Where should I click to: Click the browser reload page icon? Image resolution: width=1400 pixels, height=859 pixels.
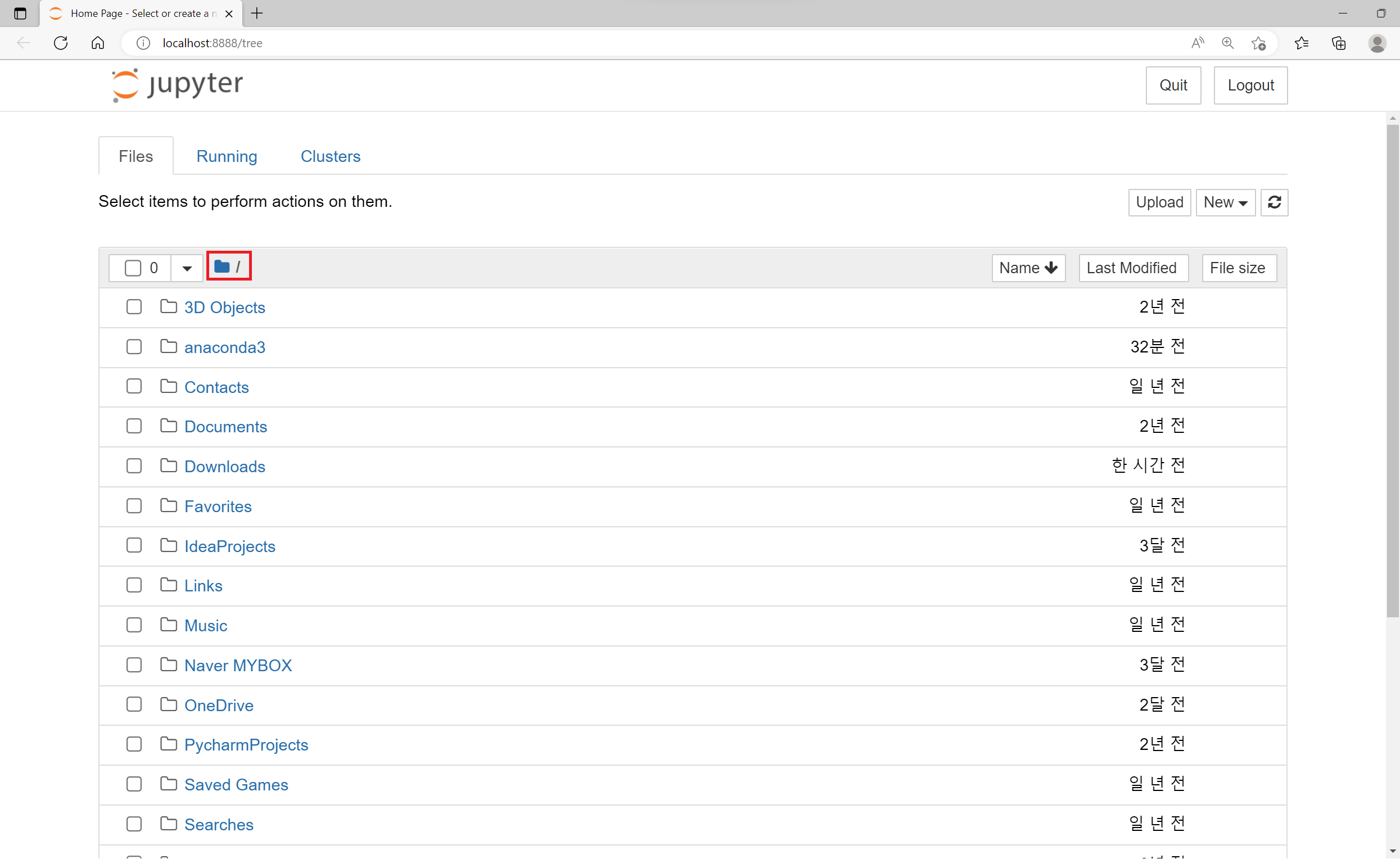61,43
